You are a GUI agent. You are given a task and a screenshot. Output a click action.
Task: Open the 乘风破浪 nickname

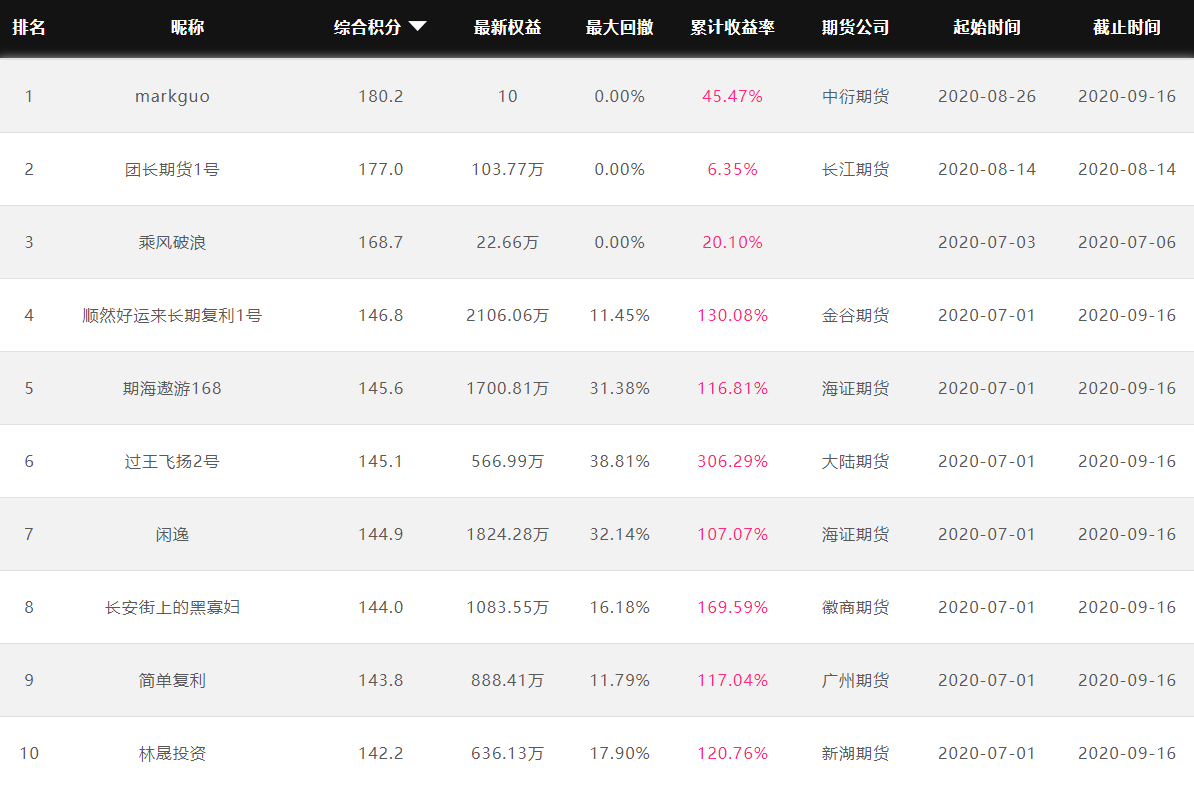pyautogui.click(x=172, y=243)
